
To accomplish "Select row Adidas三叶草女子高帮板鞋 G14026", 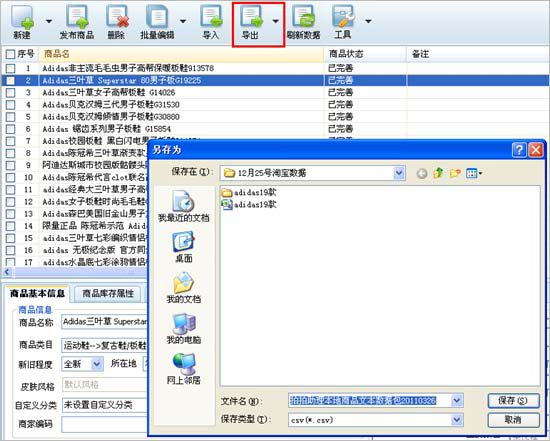I will point(275,92).
